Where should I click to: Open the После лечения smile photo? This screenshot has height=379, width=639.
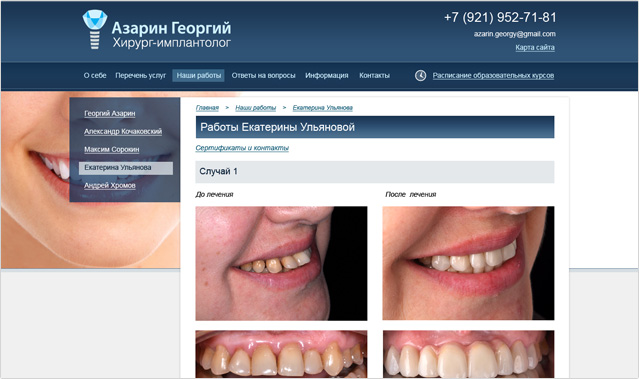pos(468,263)
